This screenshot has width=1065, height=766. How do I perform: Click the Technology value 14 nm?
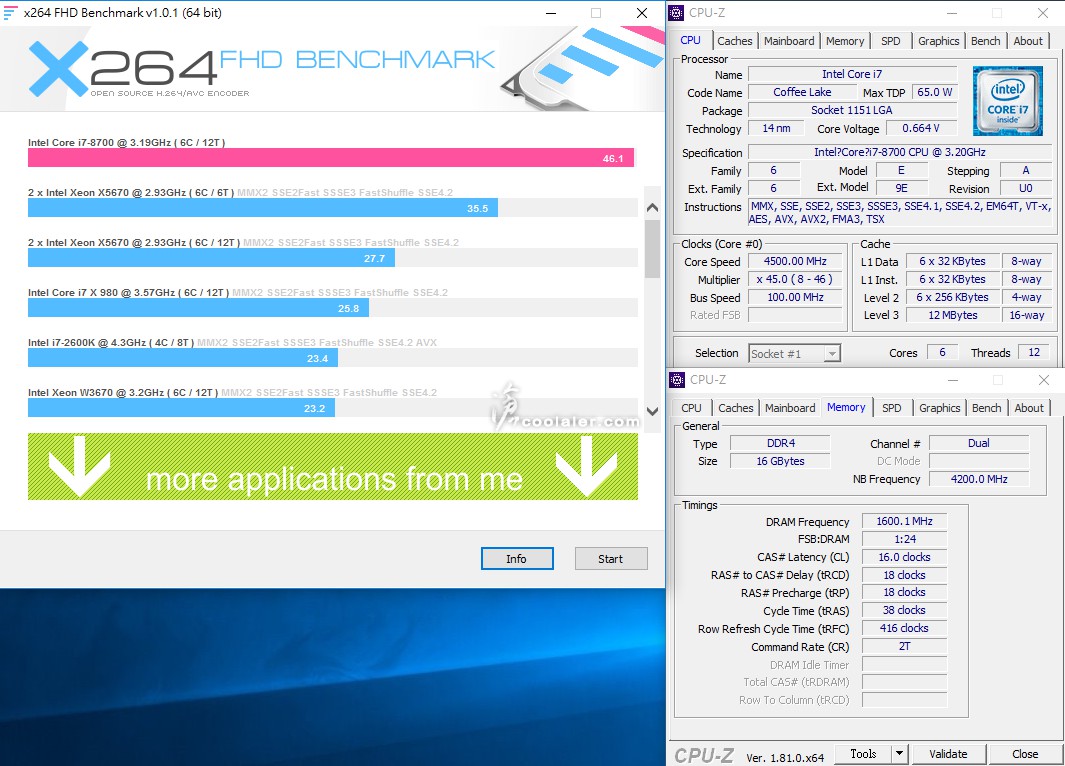[x=776, y=128]
